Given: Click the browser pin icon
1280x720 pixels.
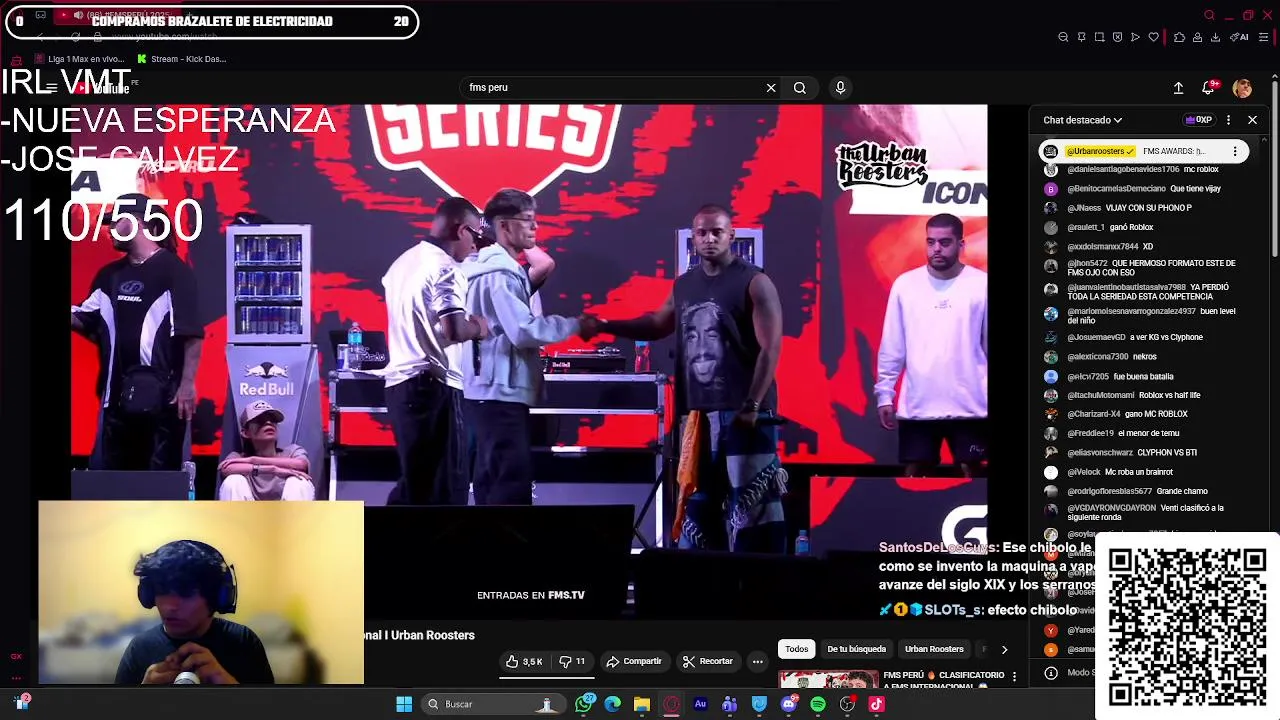Looking at the screenshot, I should pos(1081,37).
